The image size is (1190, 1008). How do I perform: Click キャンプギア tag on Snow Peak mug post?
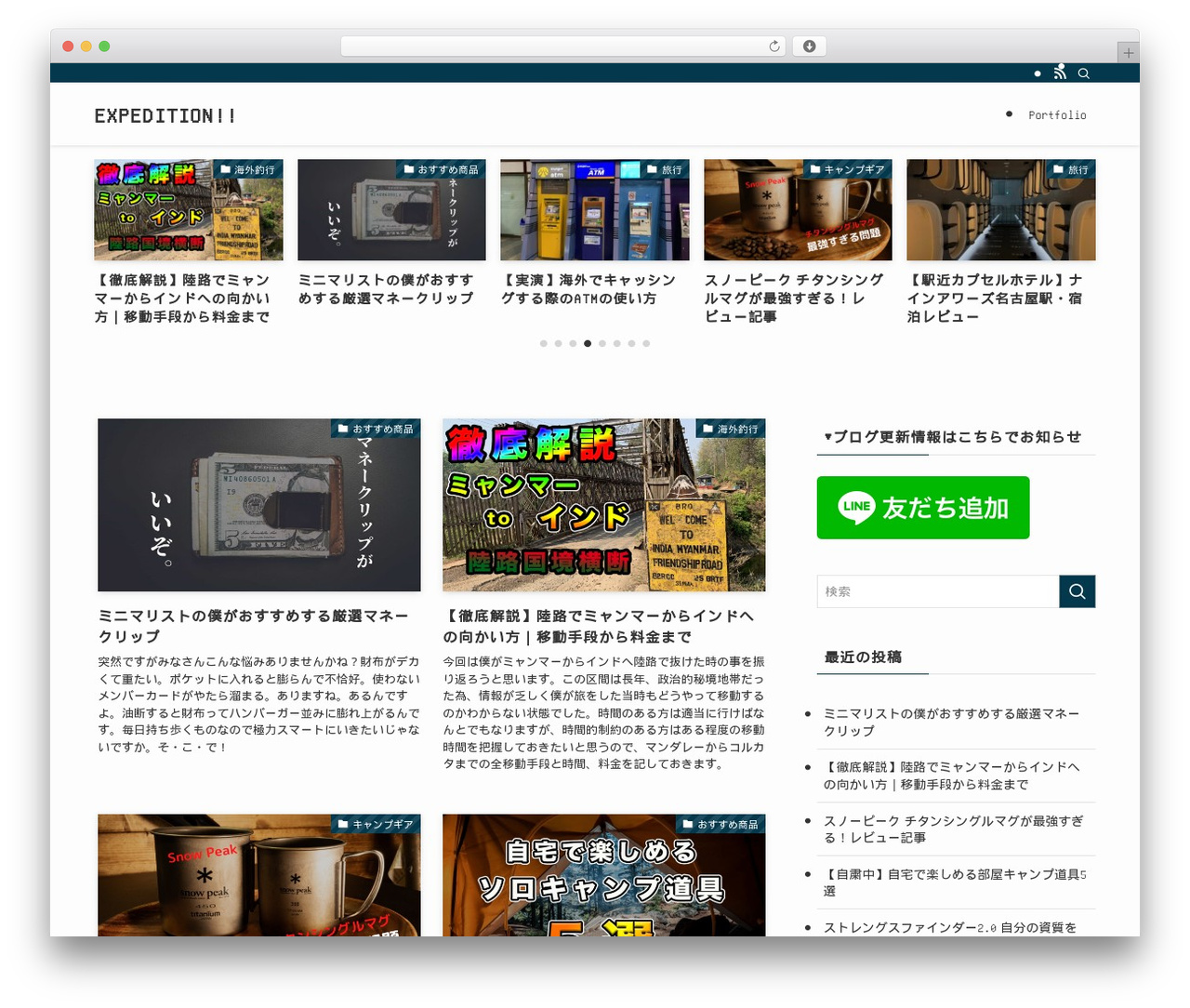pyautogui.click(x=376, y=824)
